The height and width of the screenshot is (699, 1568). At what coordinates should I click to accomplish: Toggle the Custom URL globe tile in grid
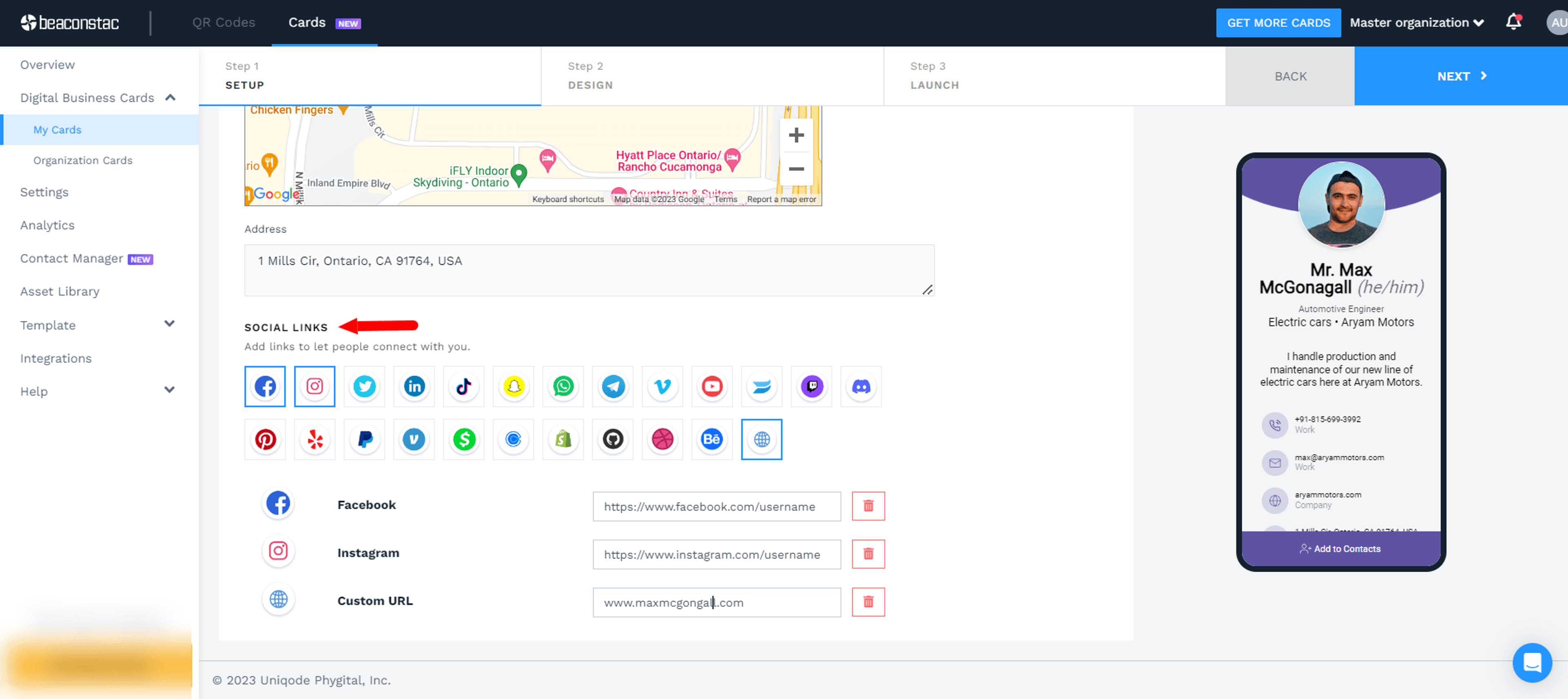(762, 439)
